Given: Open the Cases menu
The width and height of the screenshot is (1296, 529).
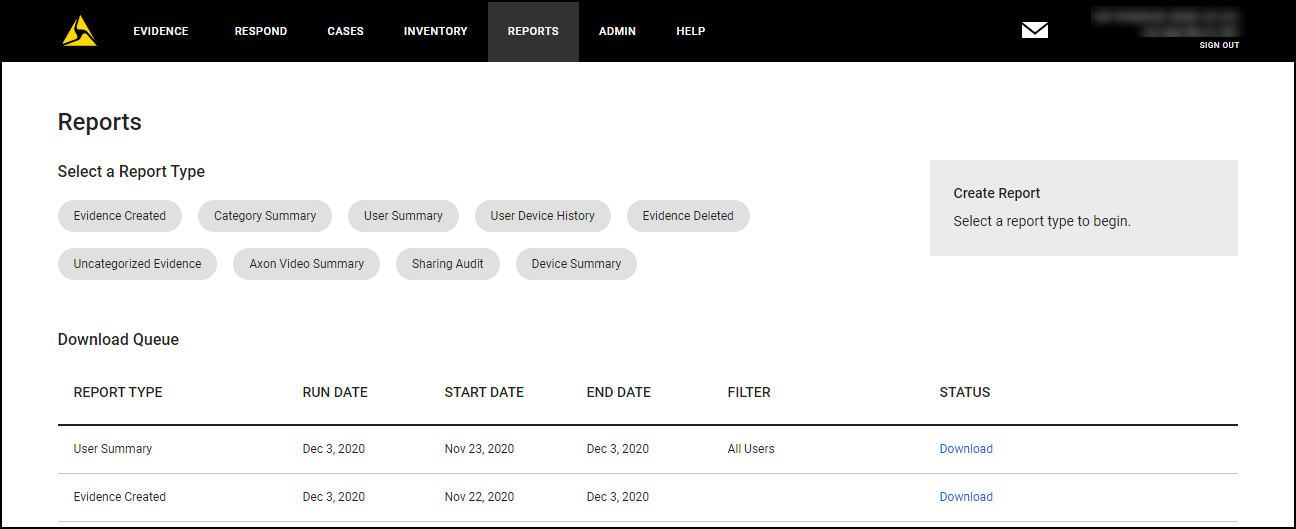Looking at the screenshot, I should (x=345, y=31).
